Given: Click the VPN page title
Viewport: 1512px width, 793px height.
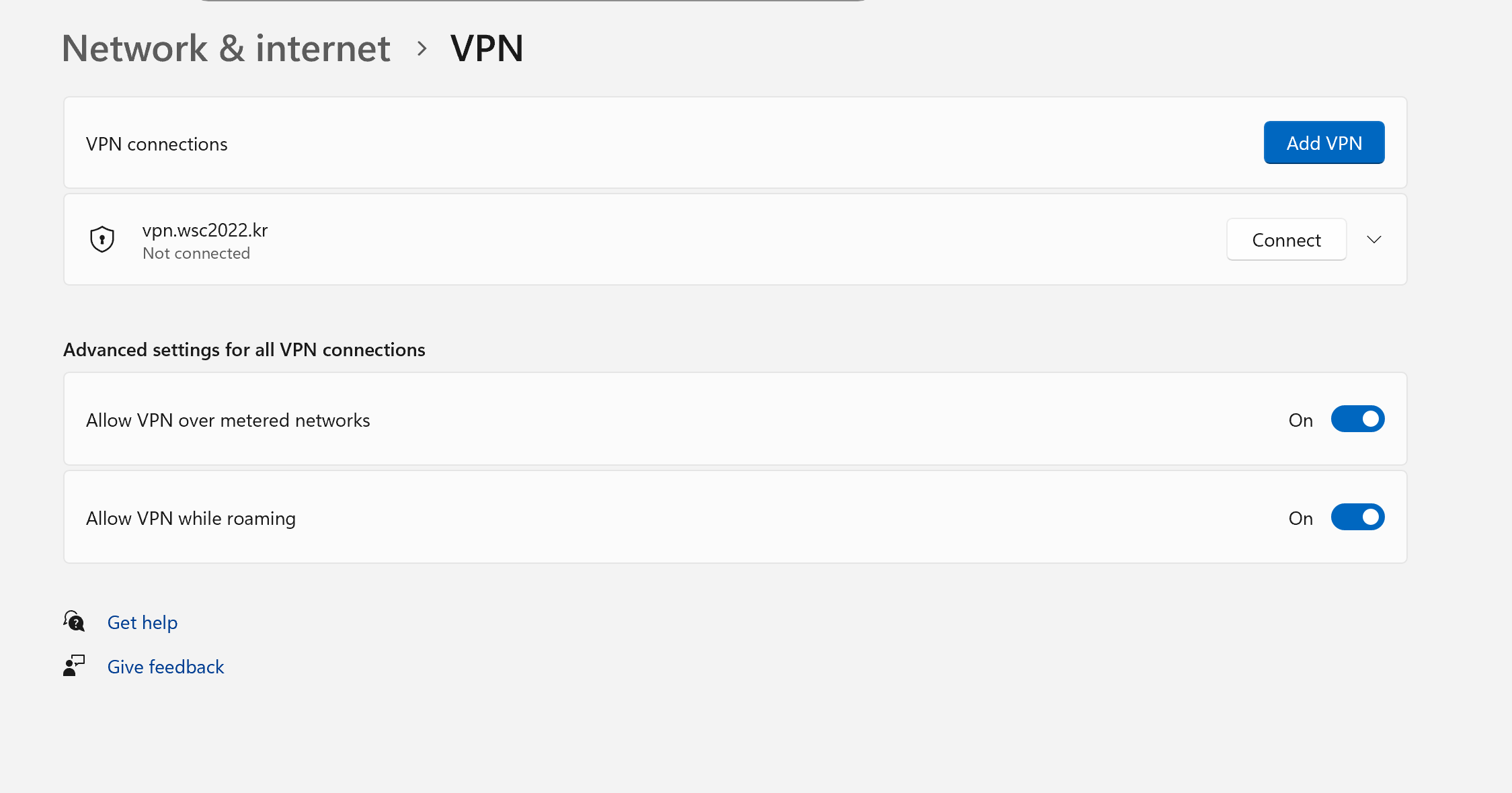Looking at the screenshot, I should pos(487,48).
